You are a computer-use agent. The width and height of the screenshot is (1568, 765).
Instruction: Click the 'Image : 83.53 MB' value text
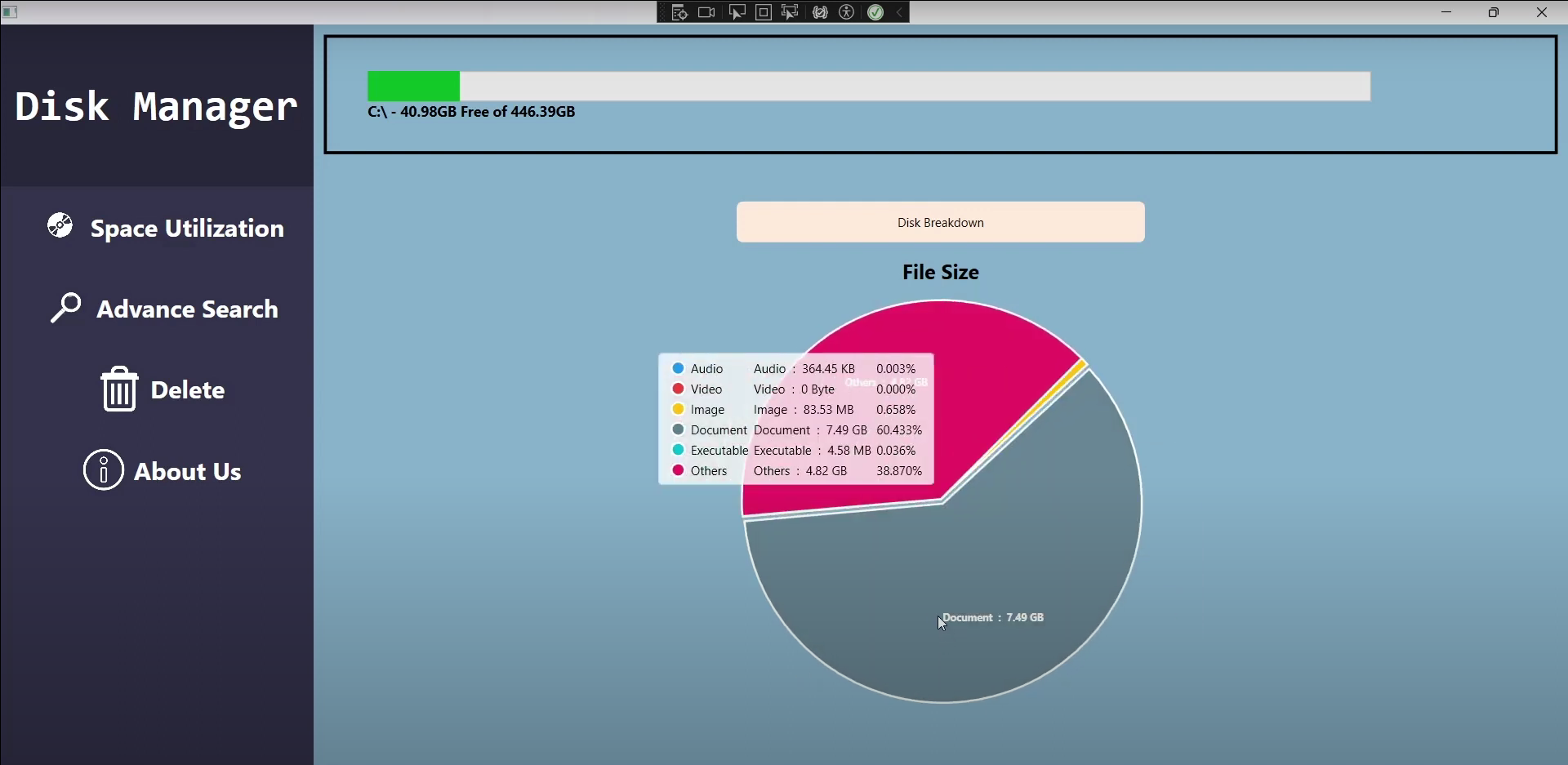point(804,410)
